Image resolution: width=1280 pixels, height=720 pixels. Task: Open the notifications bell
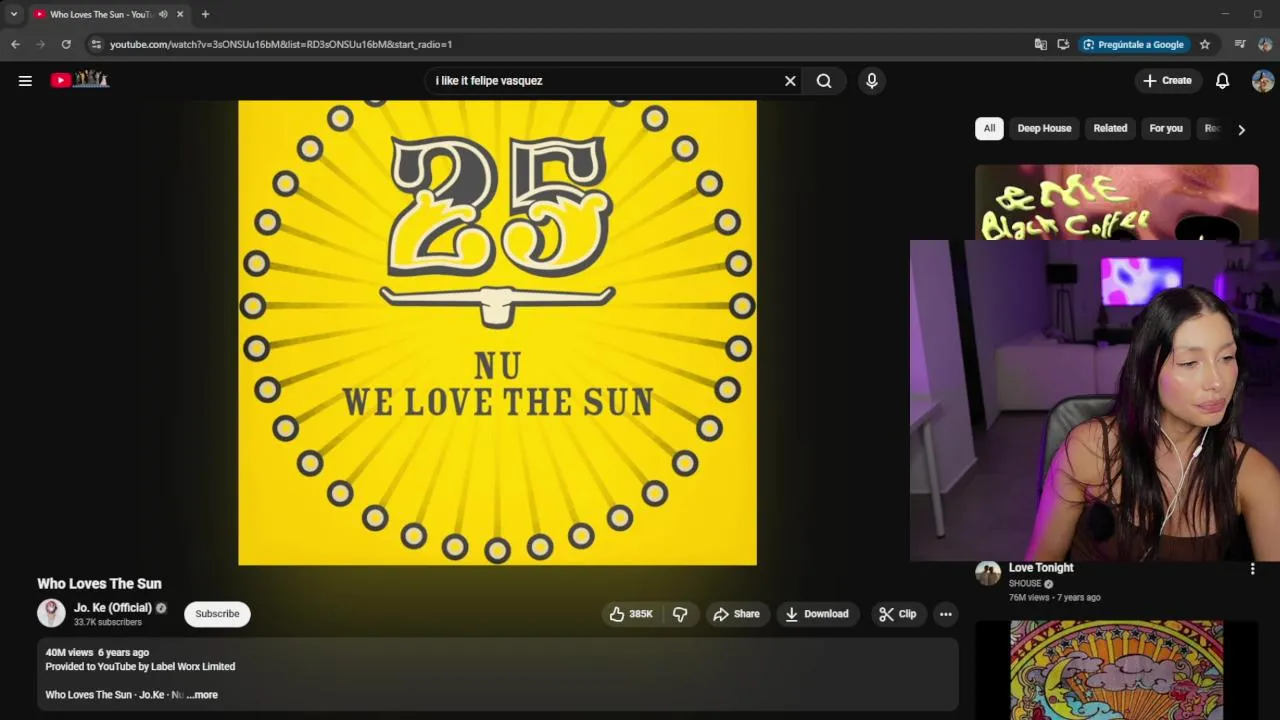point(1222,81)
